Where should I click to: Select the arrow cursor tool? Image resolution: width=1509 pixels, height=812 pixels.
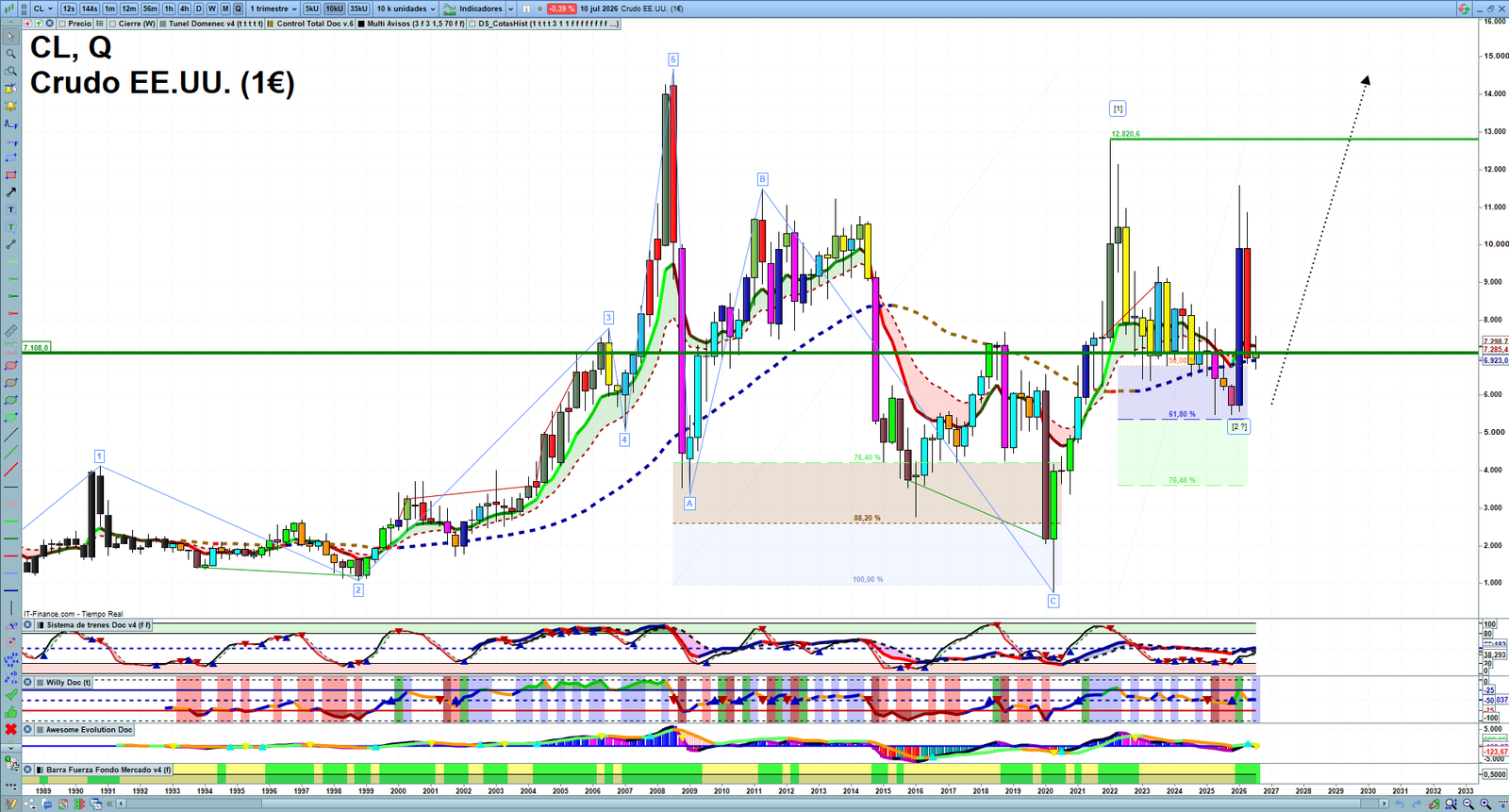pos(10,37)
